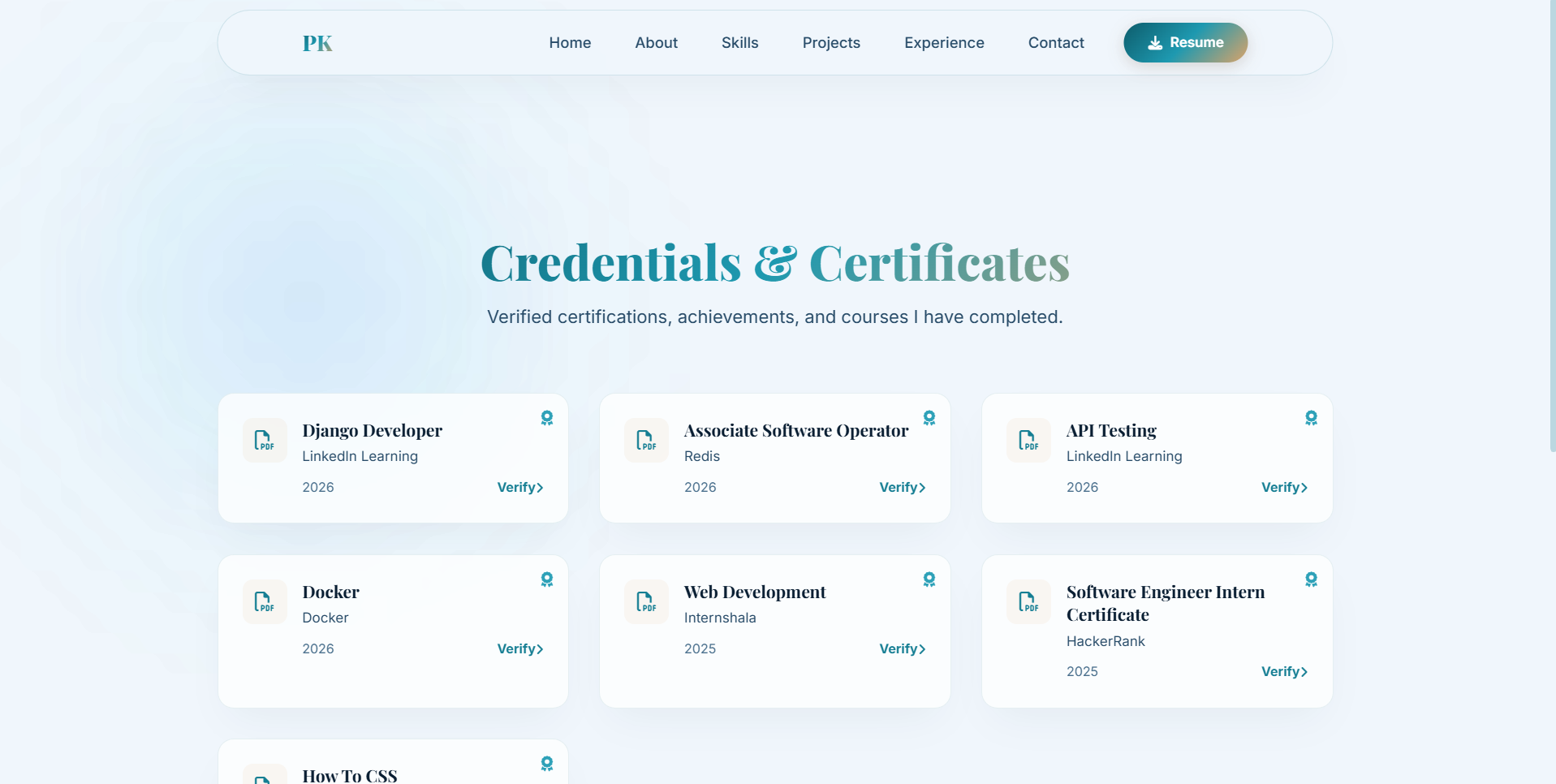Click the PDF icon on API Testing card
Image resolution: width=1556 pixels, height=784 pixels.
pyautogui.click(x=1028, y=440)
